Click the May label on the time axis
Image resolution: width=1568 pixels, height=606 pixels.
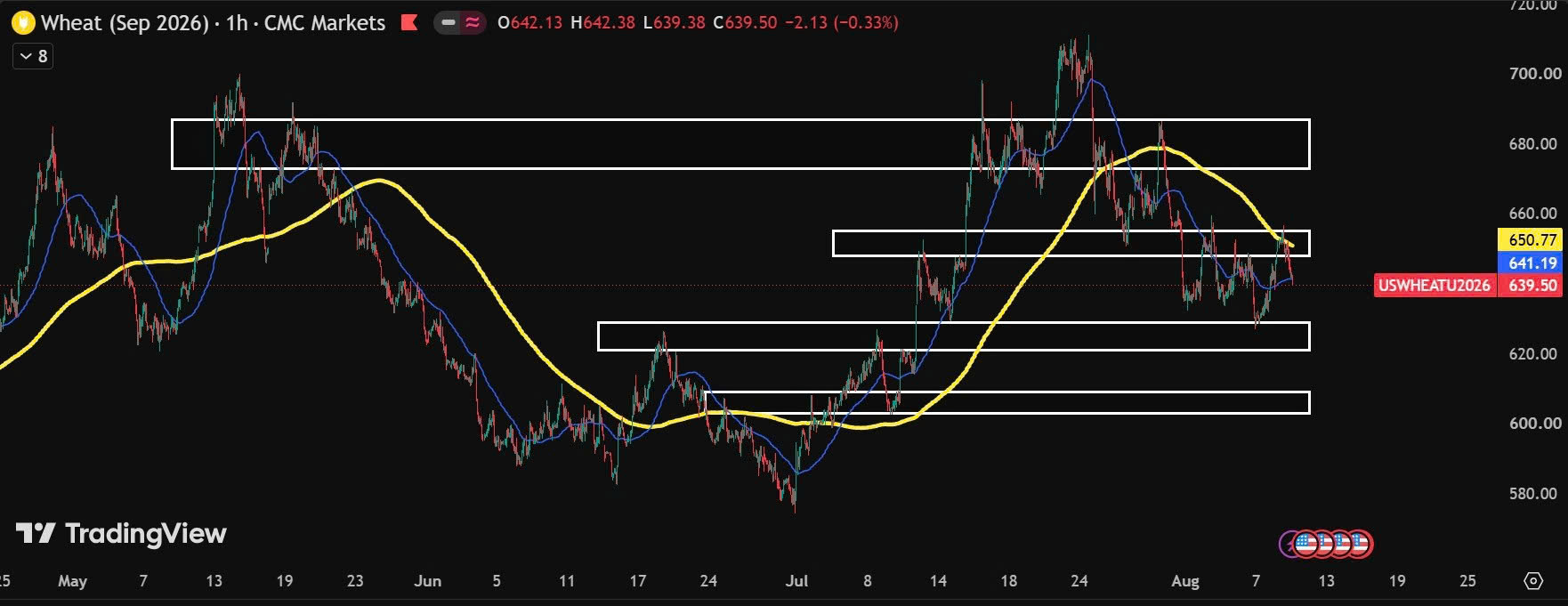point(72,581)
